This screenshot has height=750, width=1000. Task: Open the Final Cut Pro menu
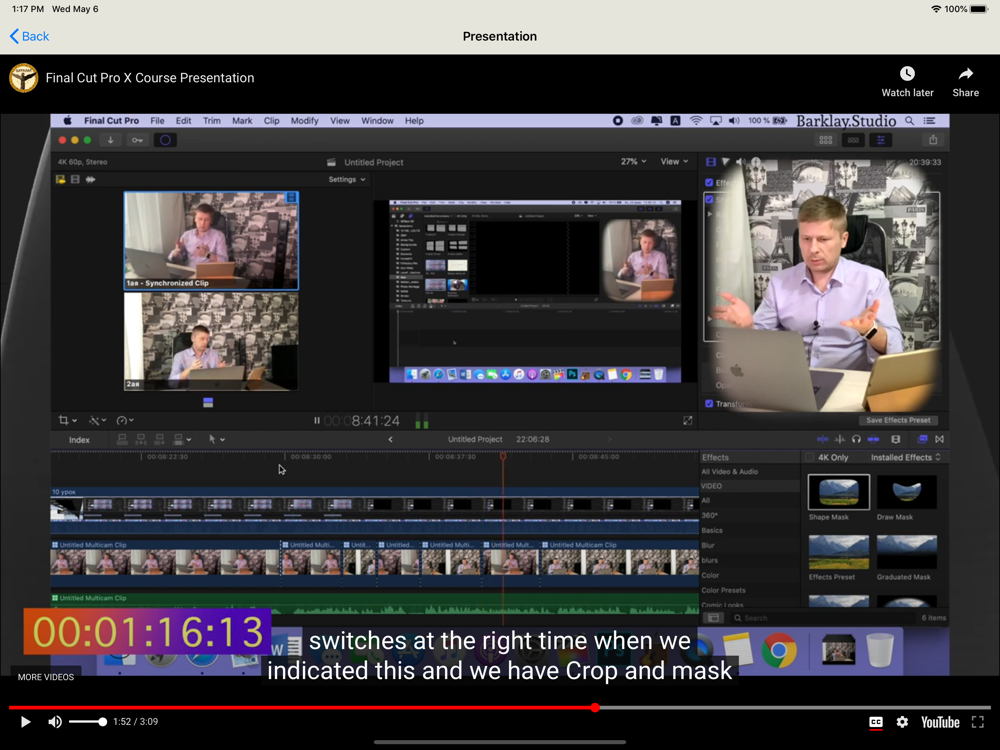[111, 121]
